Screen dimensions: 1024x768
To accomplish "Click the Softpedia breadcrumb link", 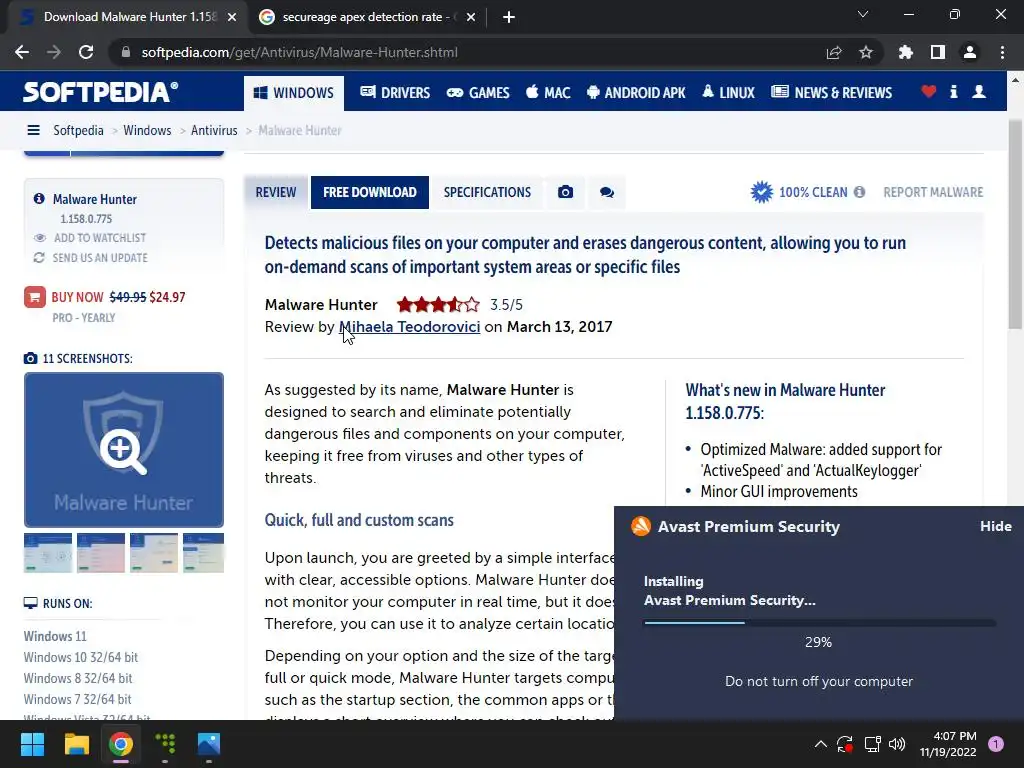I will point(78,130).
